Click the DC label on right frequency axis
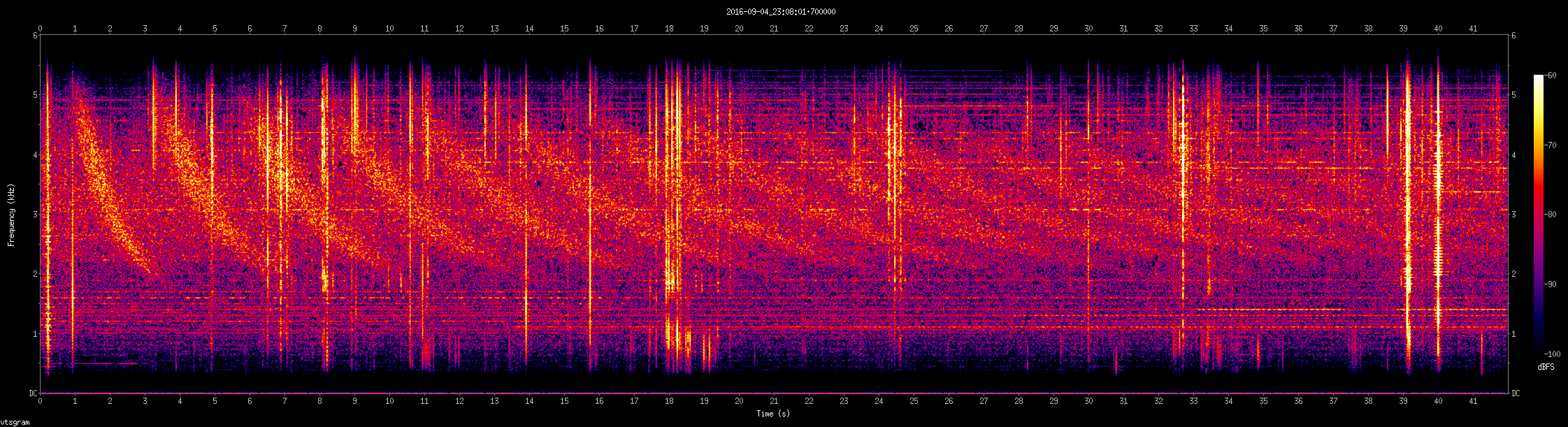Screen dimensions: 1568x427 coord(1515,393)
